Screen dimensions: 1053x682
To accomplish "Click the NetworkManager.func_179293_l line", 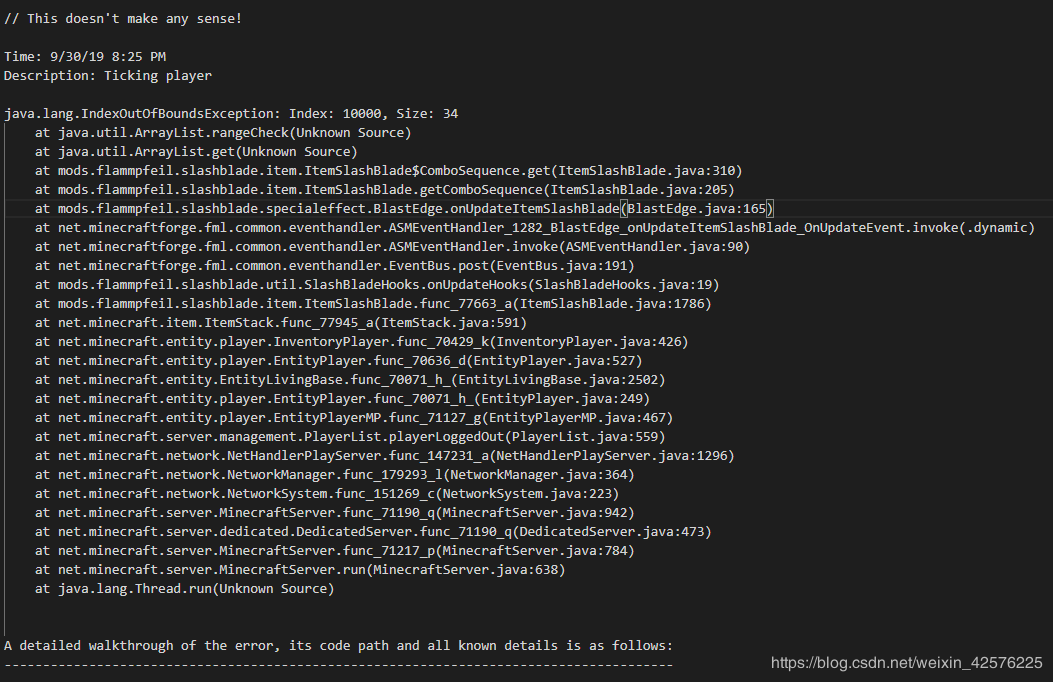I will tap(334, 475).
